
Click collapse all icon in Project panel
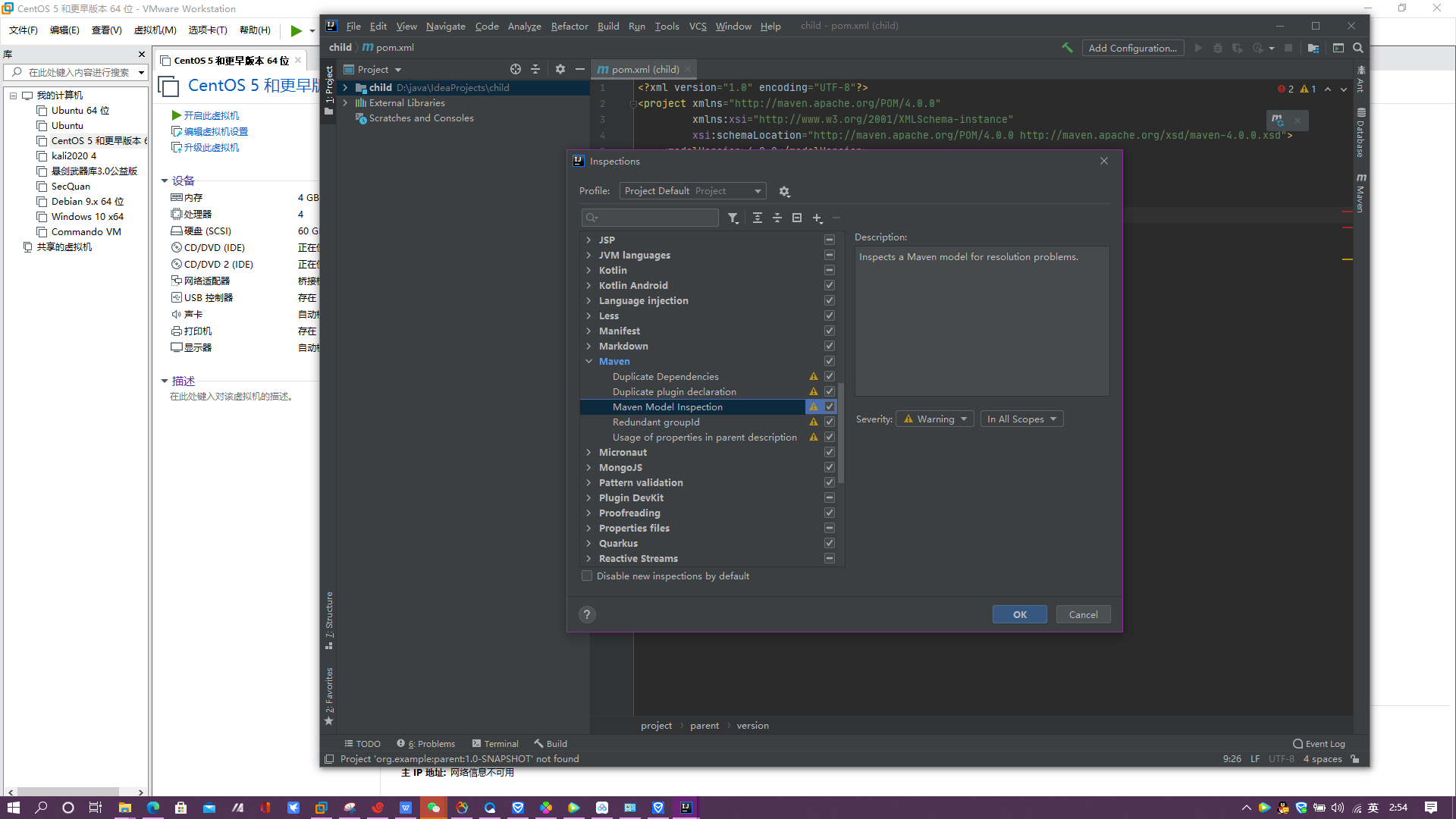tap(535, 69)
